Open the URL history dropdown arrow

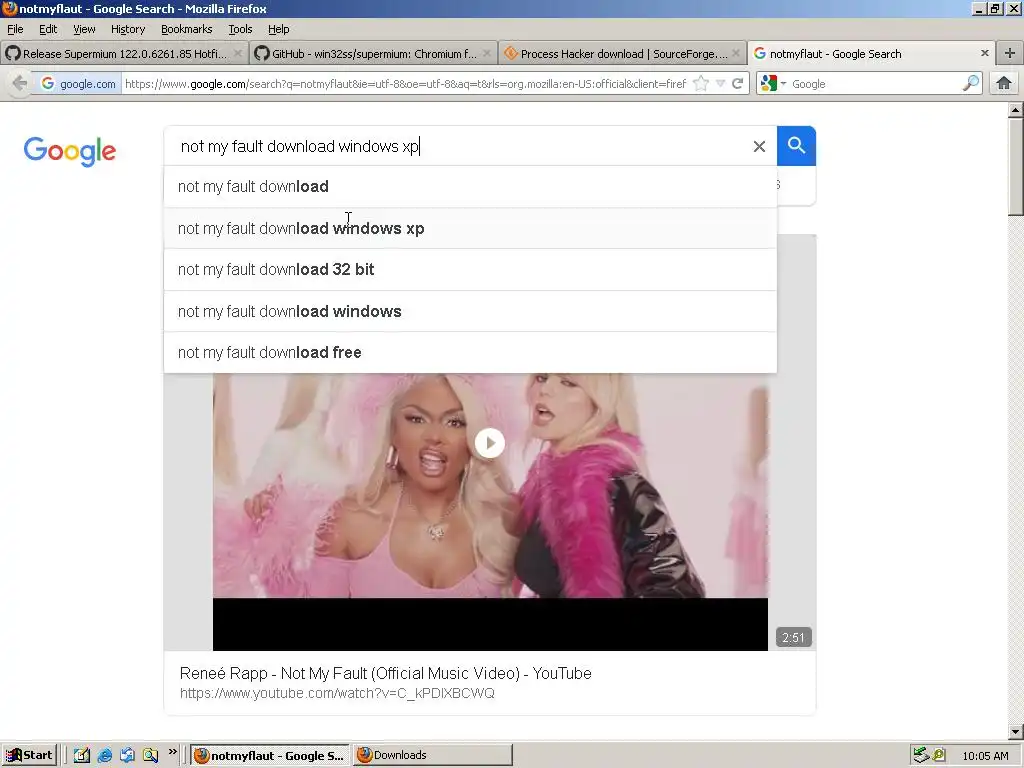point(720,84)
